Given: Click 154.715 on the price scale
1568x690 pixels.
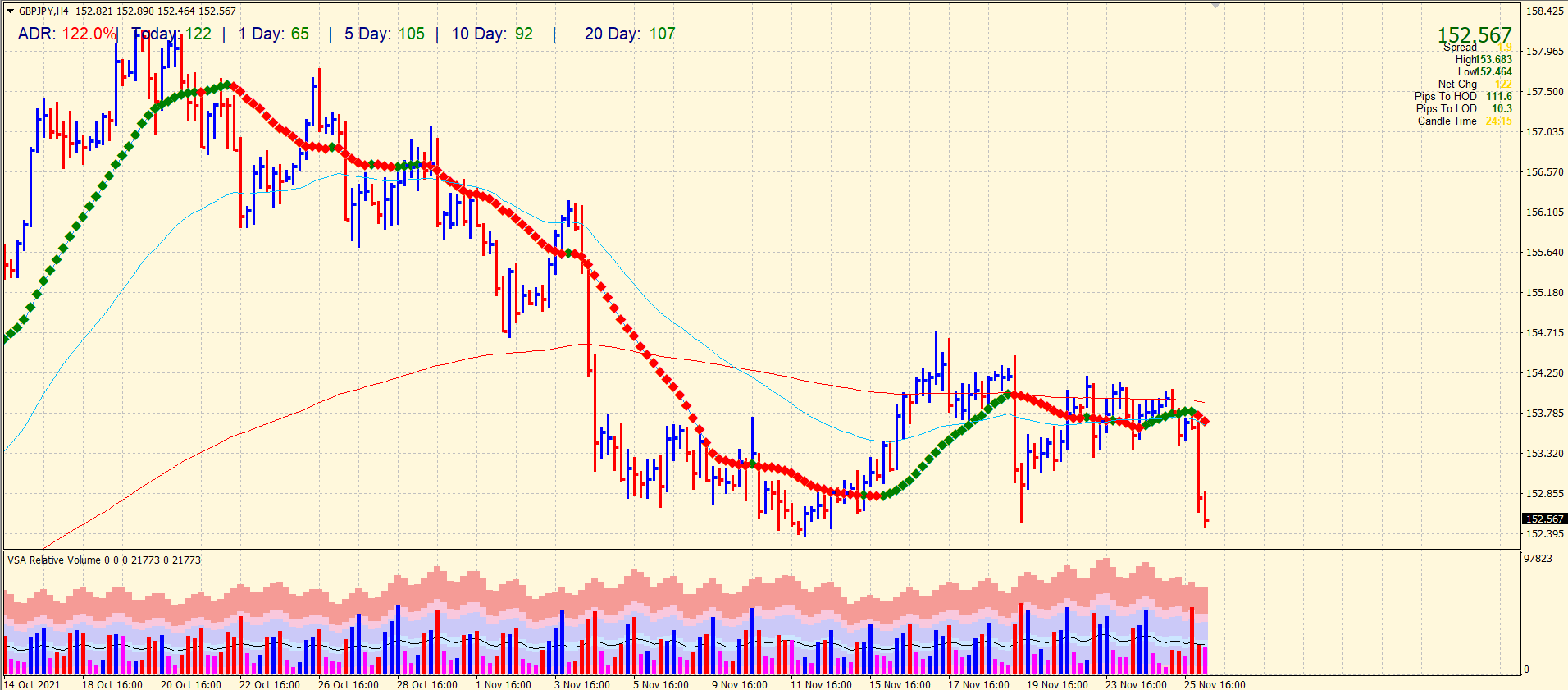Looking at the screenshot, I should click(1544, 333).
